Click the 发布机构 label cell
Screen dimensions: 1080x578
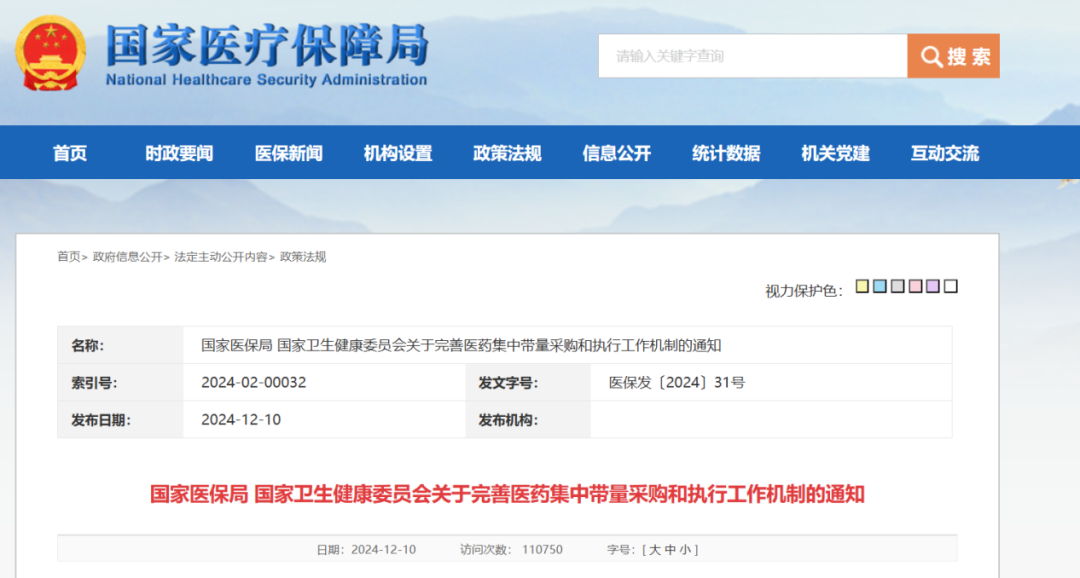pyautogui.click(x=528, y=420)
